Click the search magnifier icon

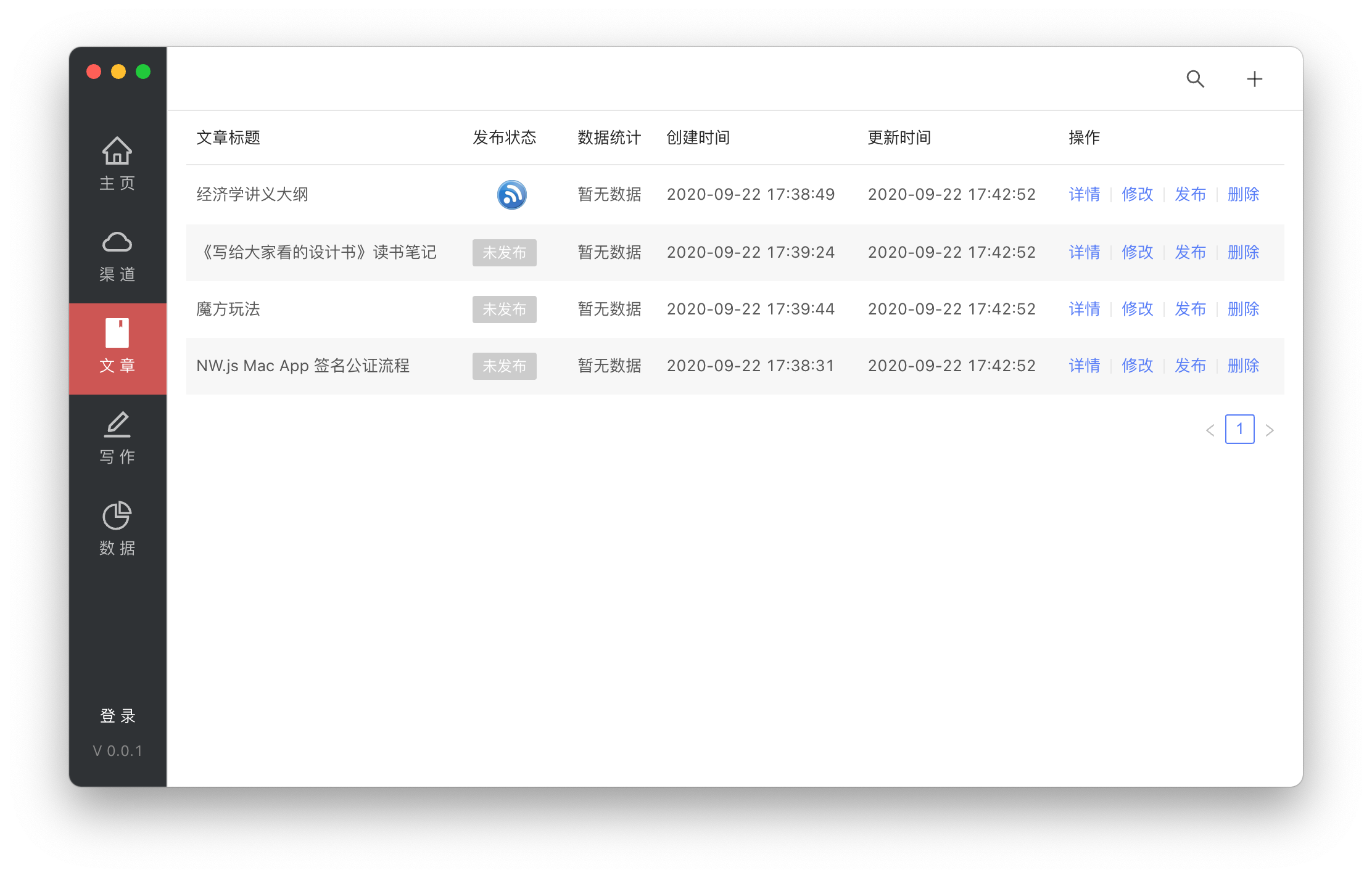[x=1195, y=79]
